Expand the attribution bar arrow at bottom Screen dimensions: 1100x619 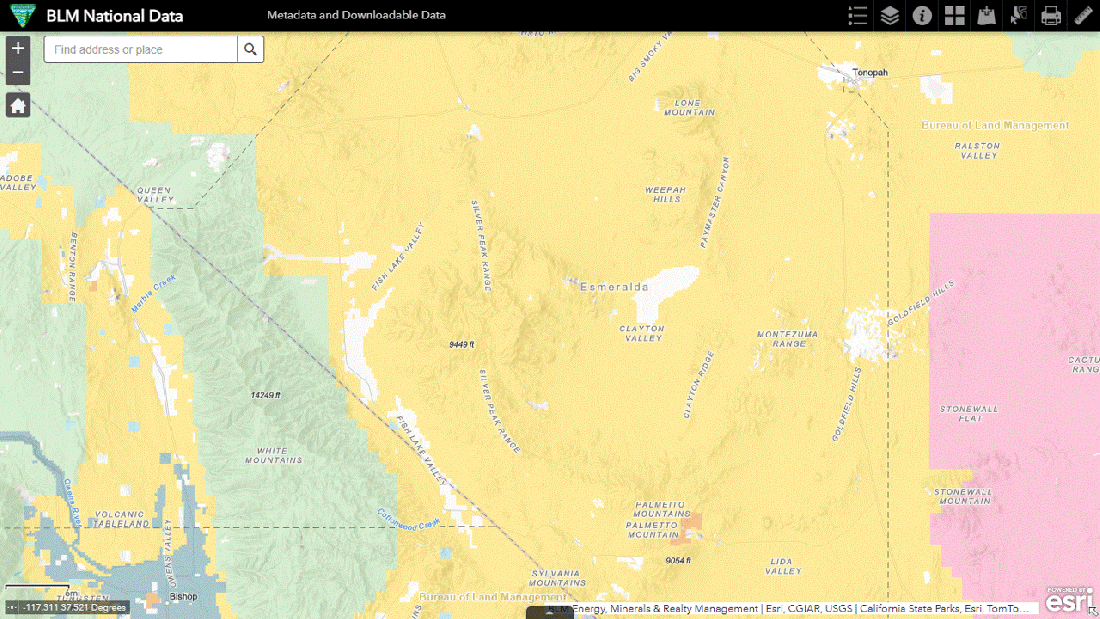[x=549, y=613]
